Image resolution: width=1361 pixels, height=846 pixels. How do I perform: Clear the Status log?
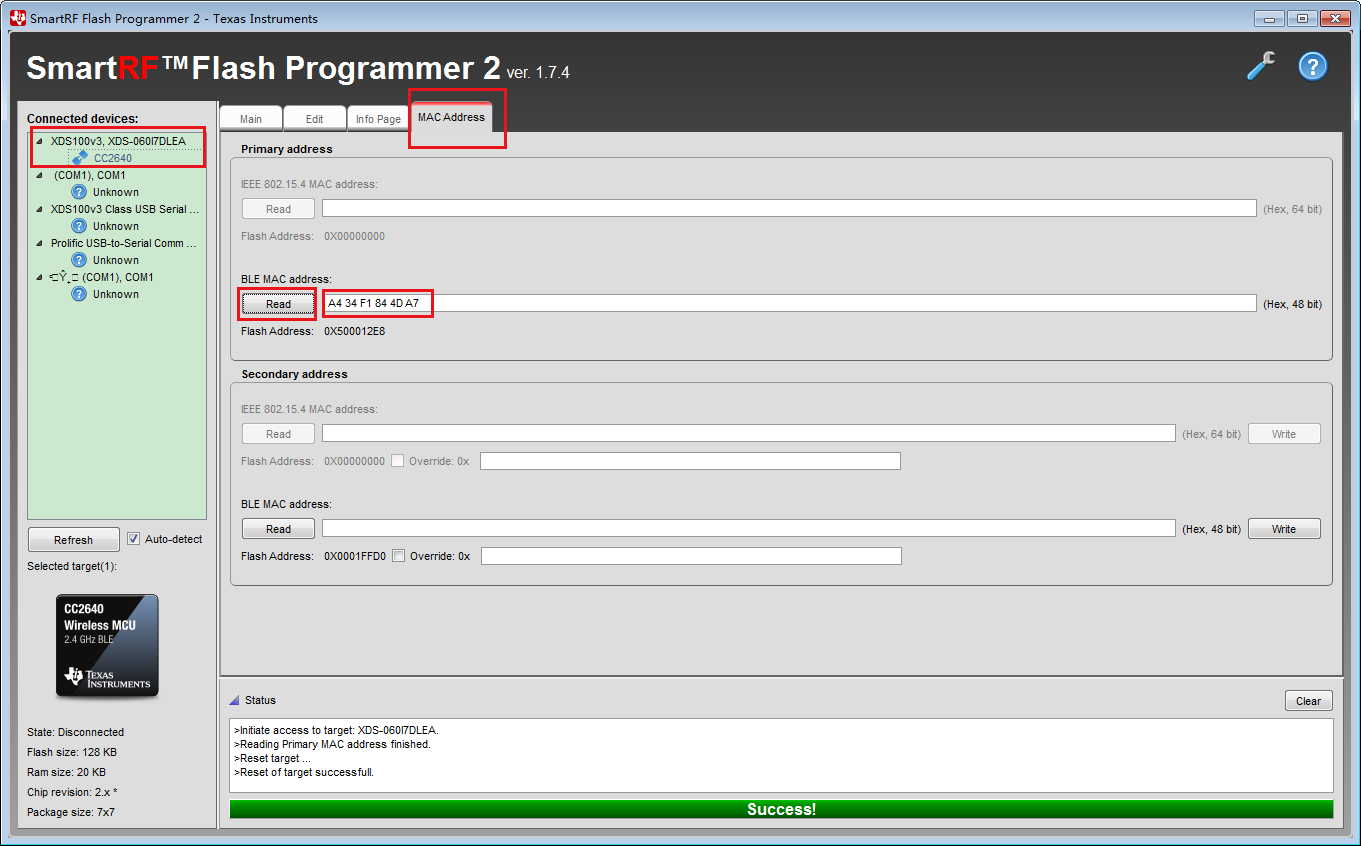pyautogui.click(x=1308, y=701)
